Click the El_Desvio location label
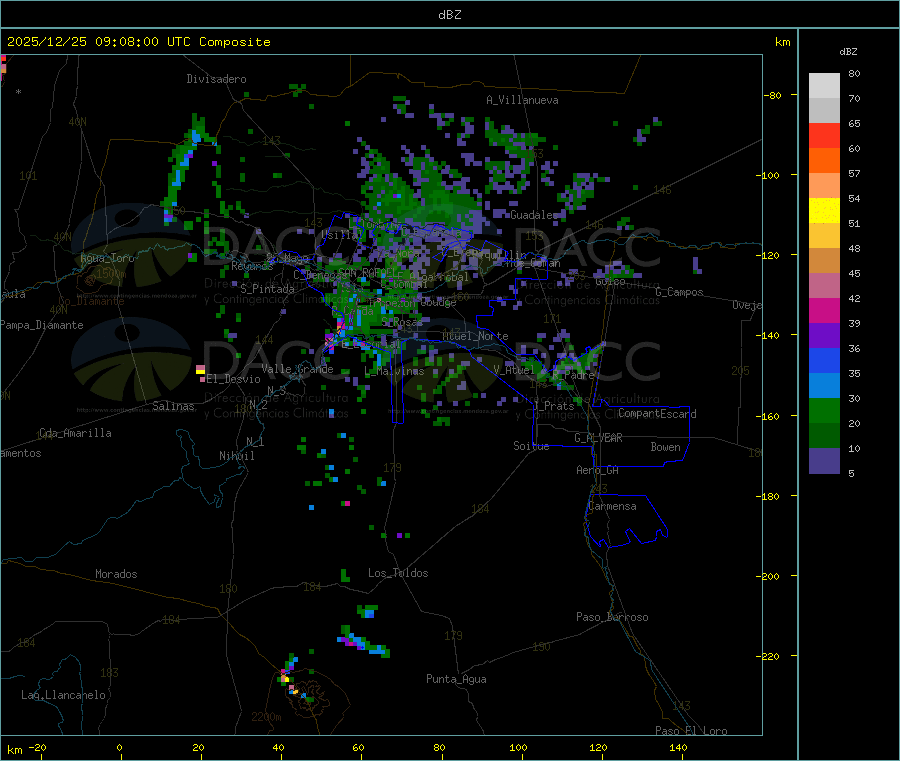Image resolution: width=900 pixels, height=761 pixels. 233,379
